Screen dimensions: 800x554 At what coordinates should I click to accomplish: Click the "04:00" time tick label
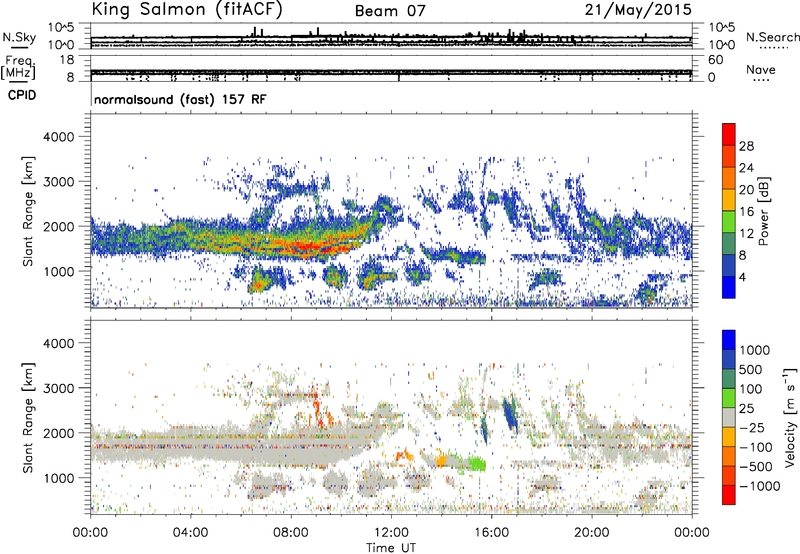pyautogui.click(x=190, y=533)
